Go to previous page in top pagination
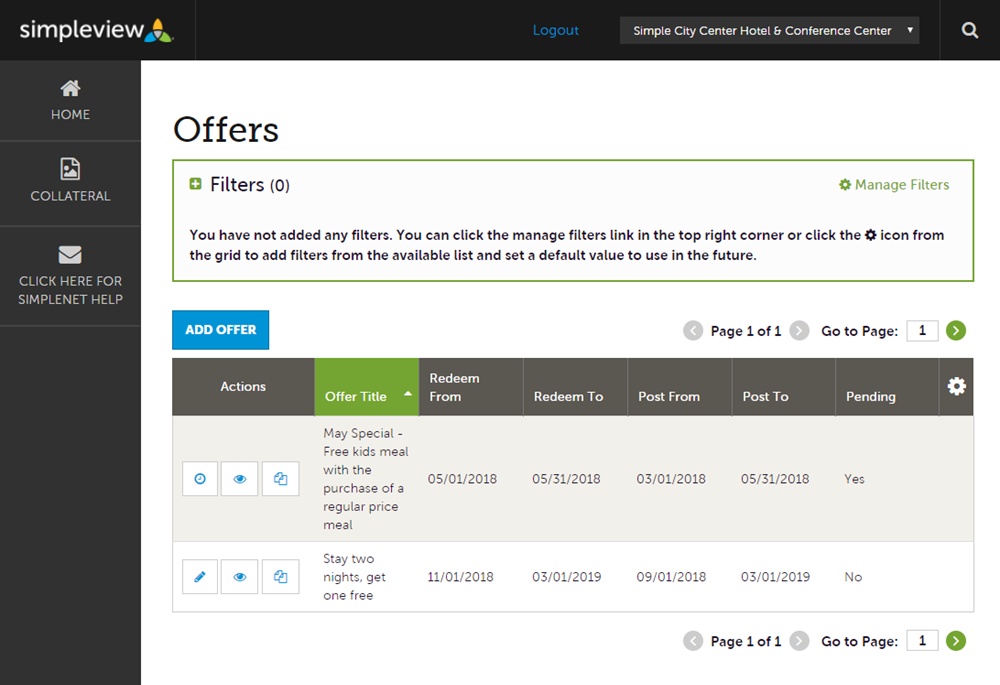Viewport: 1000px width, 685px height. click(x=693, y=330)
